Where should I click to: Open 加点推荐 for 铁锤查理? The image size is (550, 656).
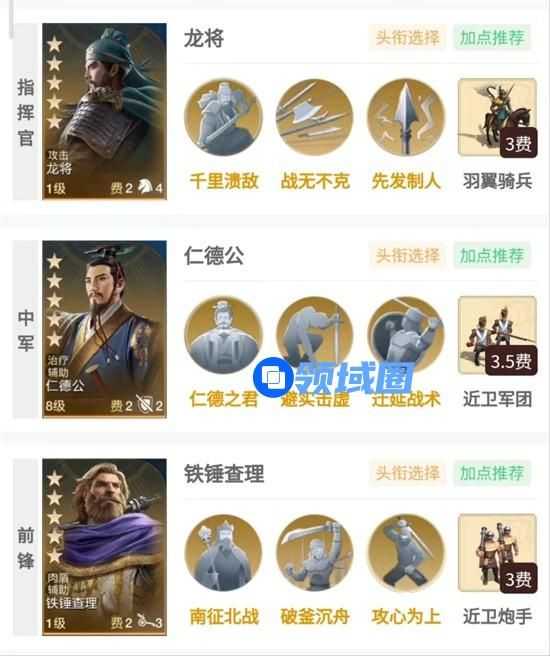[492, 473]
